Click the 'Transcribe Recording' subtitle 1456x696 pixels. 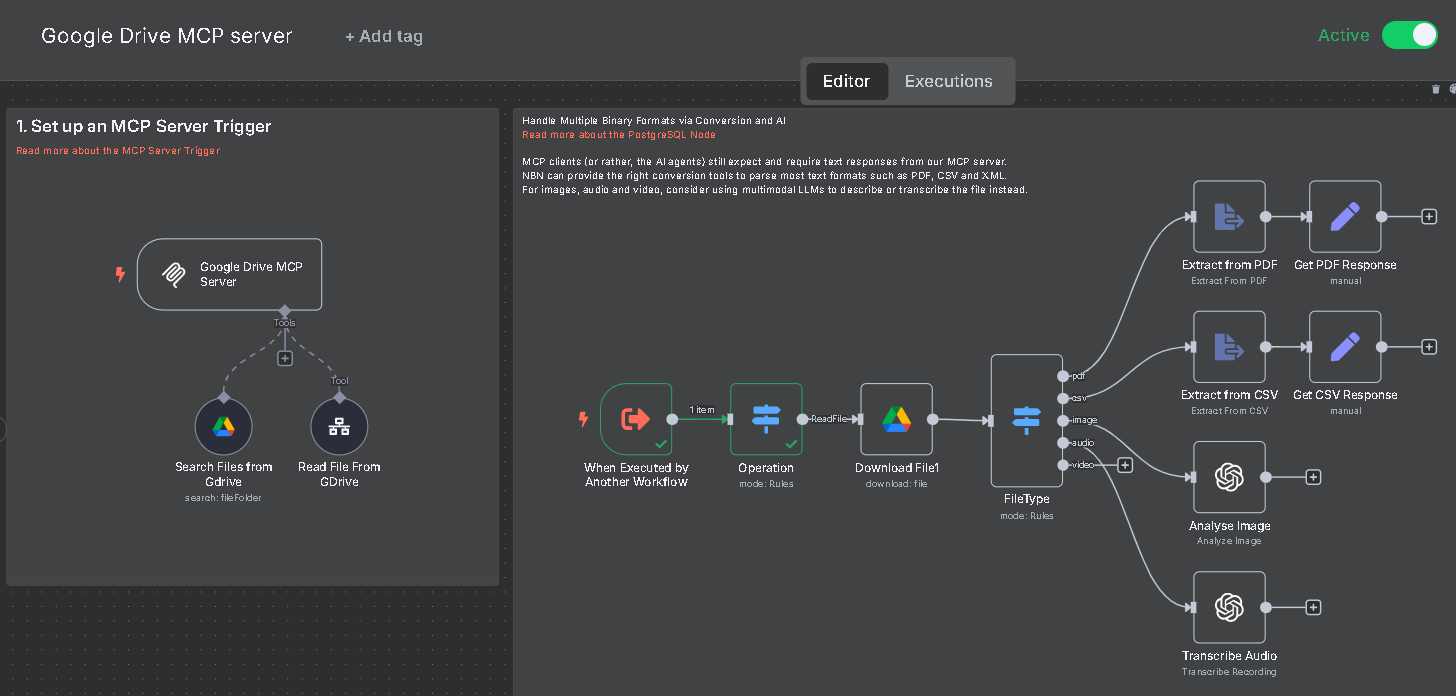[x=1229, y=672]
